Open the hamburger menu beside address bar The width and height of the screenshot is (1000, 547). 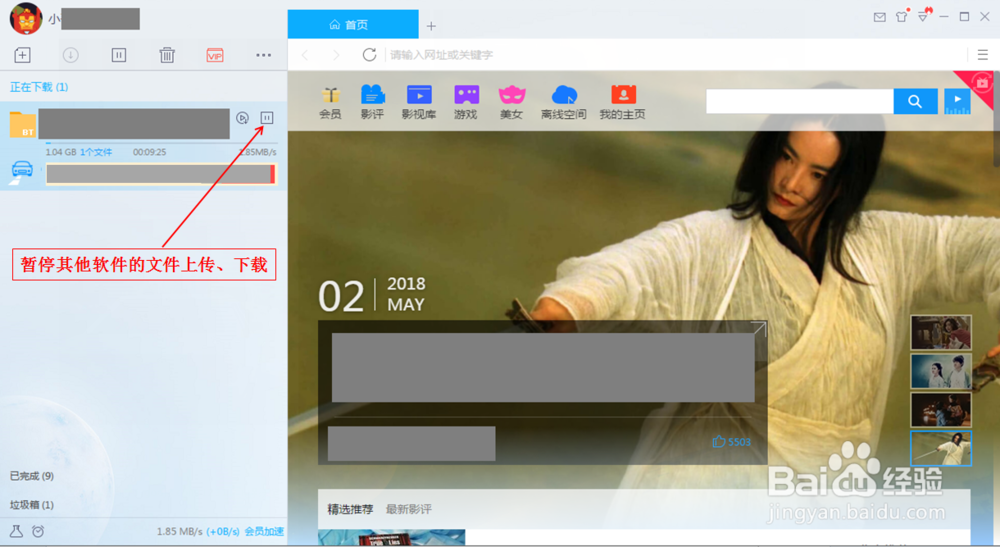point(983,55)
